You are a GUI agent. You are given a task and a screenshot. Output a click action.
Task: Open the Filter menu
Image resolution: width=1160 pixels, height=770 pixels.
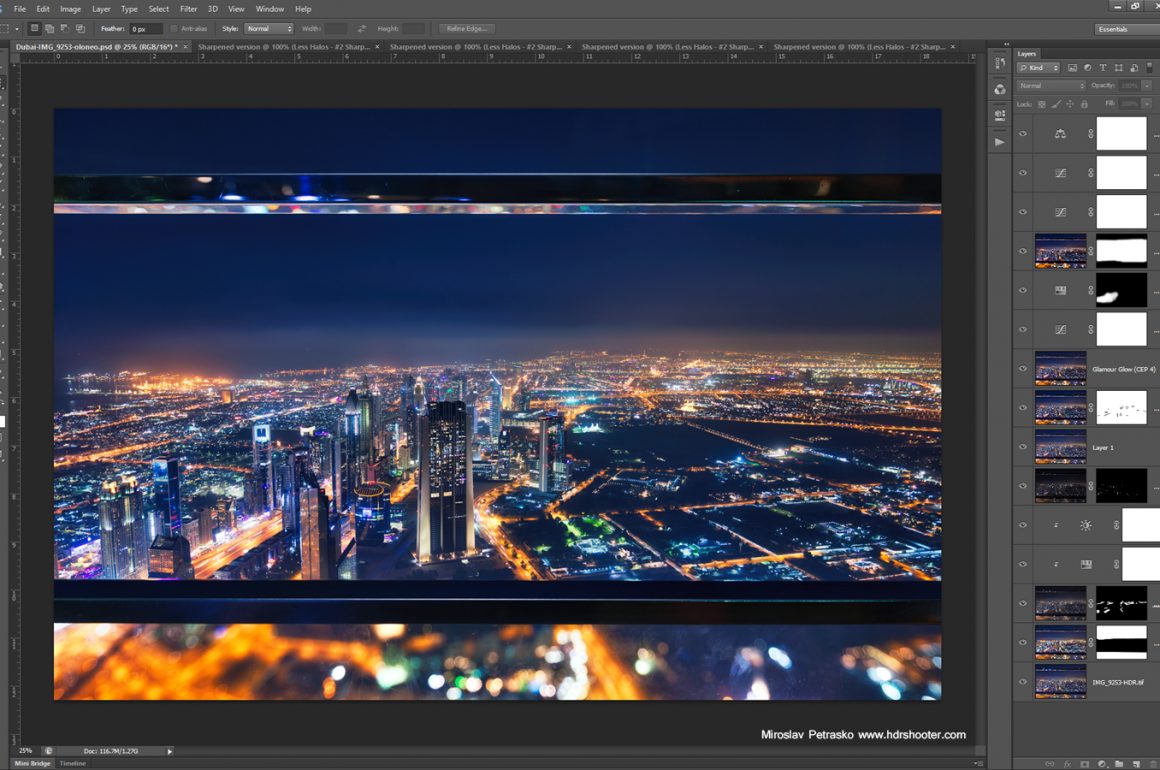click(x=188, y=9)
